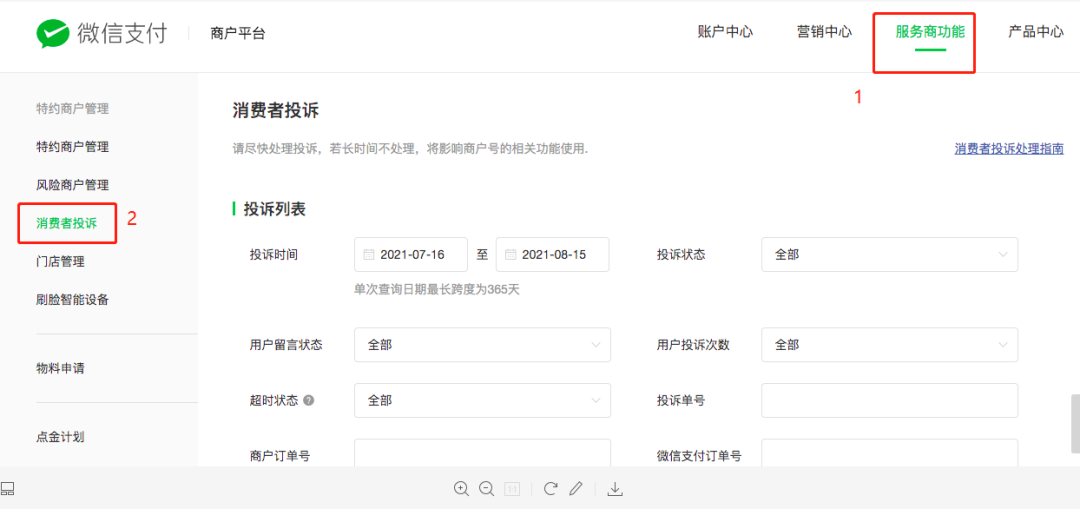Click the end date field 2021-08-15
Viewport: 1080px width, 509px height.
[552, 255]
